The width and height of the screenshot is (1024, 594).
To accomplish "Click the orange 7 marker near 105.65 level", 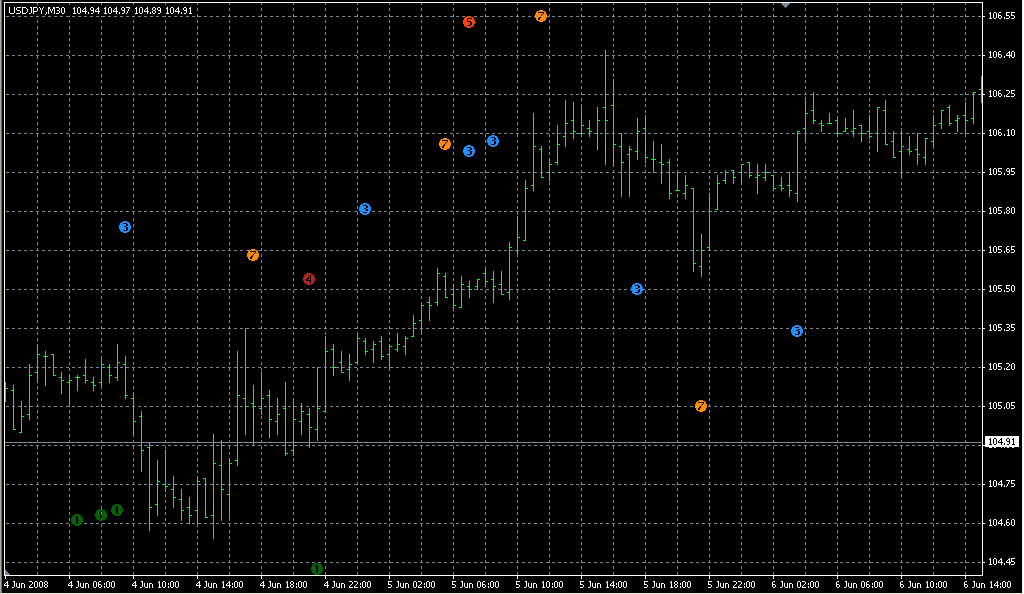I will 253,255.
